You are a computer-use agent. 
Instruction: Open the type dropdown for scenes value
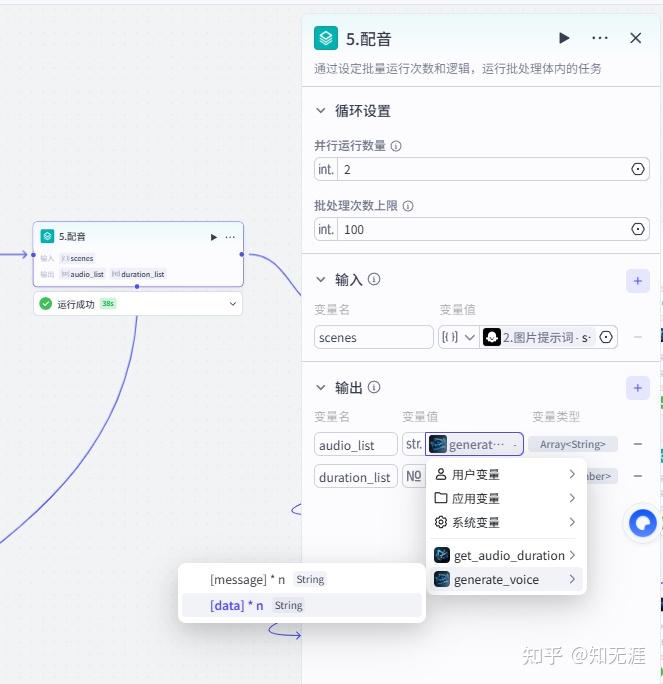coord(457,337)
